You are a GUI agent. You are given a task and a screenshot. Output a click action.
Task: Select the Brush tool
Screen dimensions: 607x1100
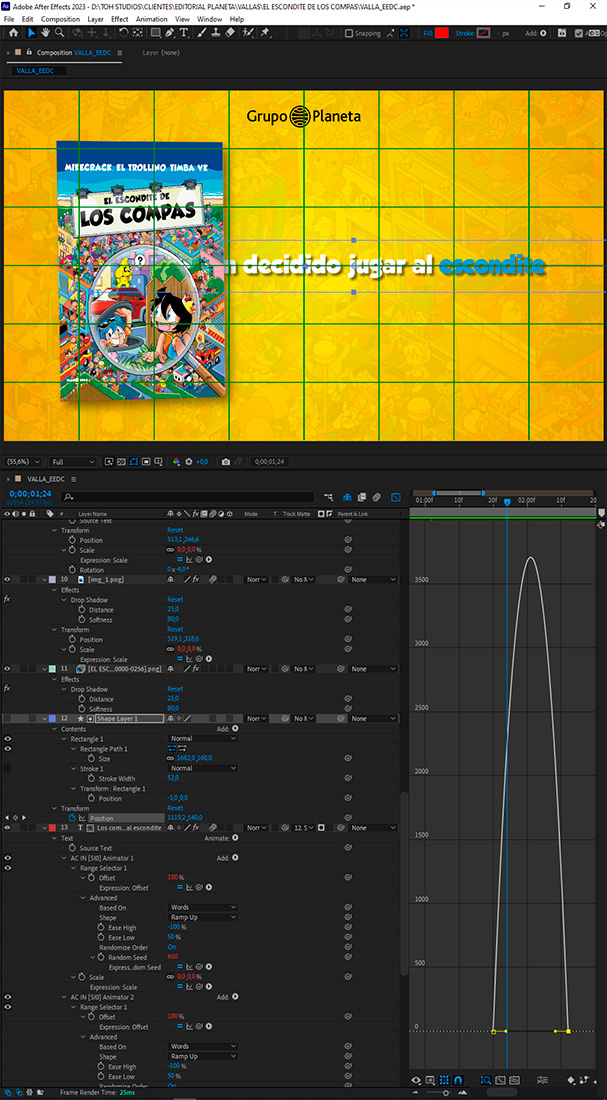point(204,32)
